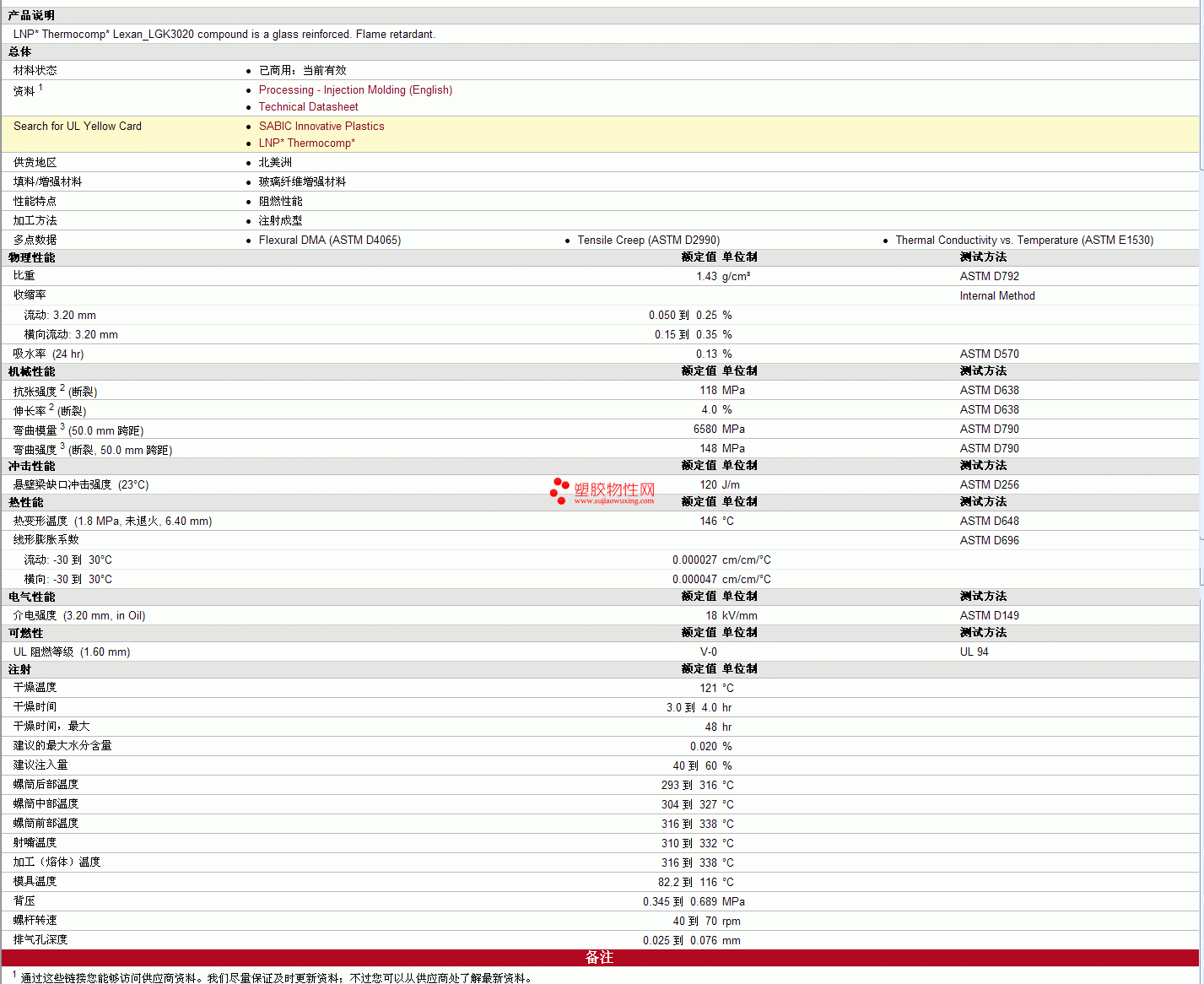1204x984 pixels.
Task: Click vent depth value 0.025 到 0.076 mm
Action: [x=692, y=941]
